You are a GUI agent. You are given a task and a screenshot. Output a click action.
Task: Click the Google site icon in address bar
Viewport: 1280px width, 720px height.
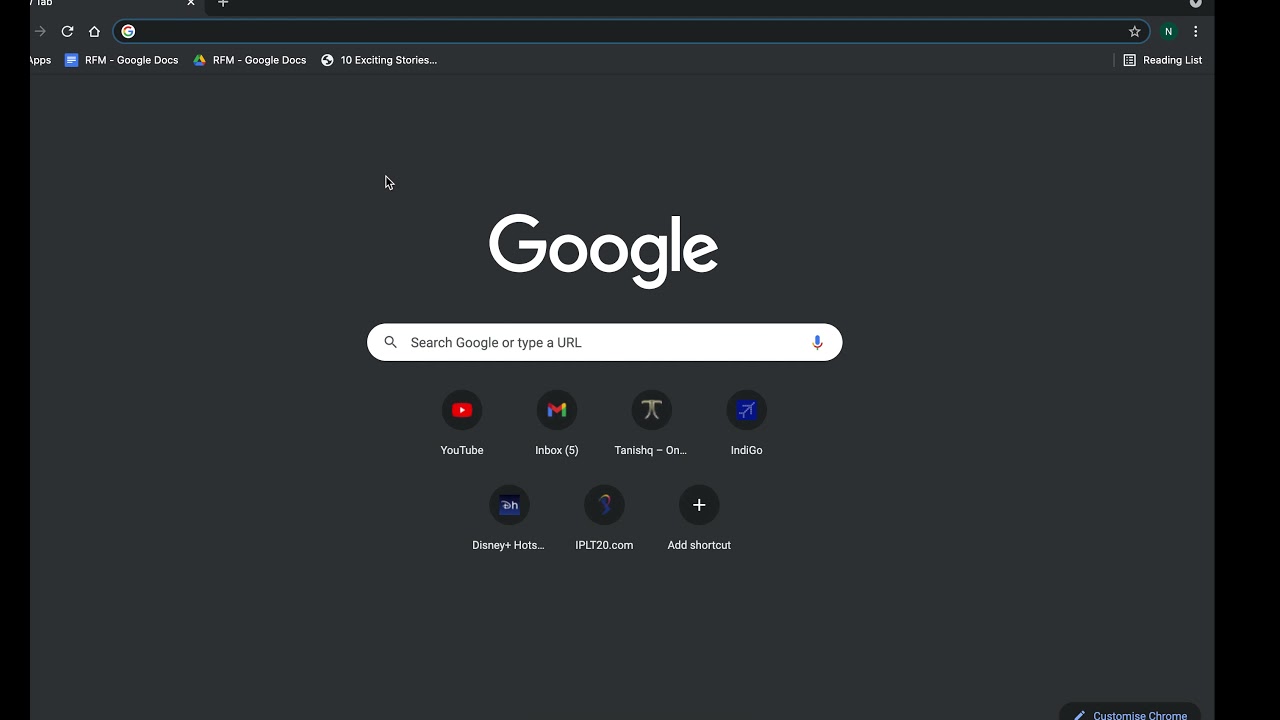pos(128,31)
